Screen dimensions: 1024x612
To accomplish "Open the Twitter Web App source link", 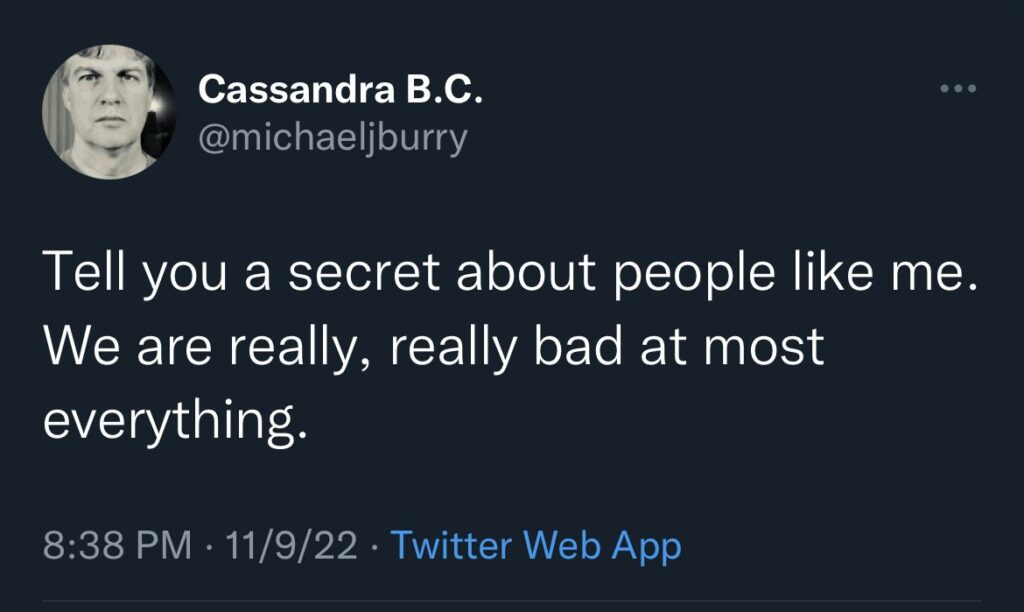I will point(535,546).
